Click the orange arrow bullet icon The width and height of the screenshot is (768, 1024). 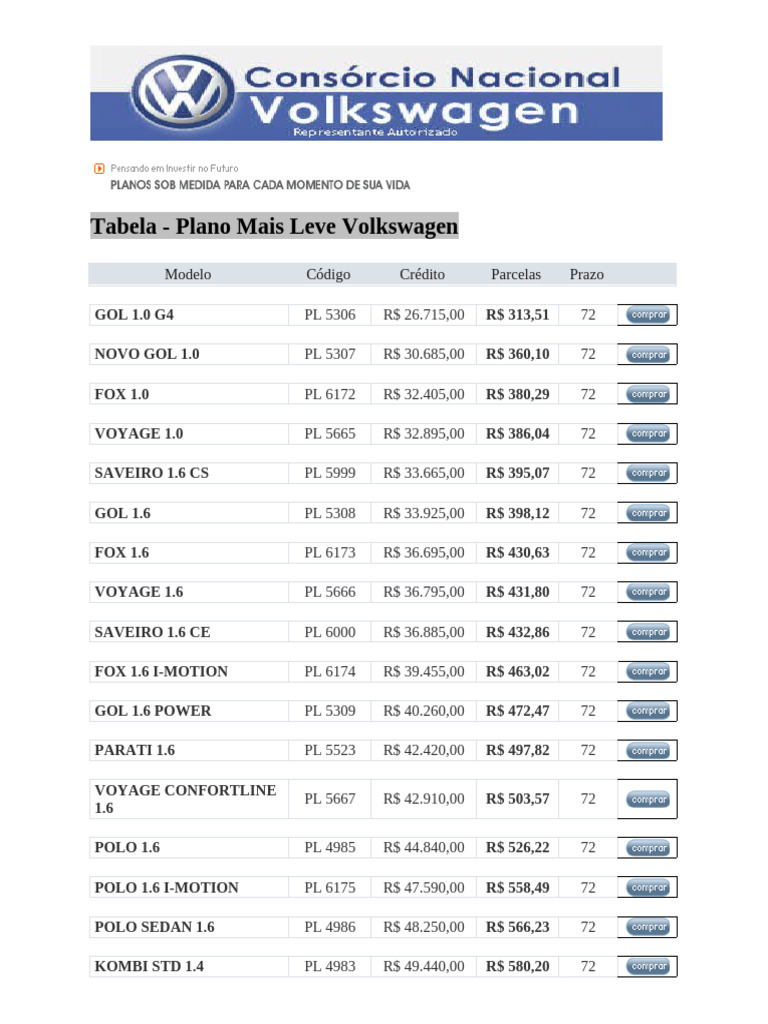click(x=98, y=168)
